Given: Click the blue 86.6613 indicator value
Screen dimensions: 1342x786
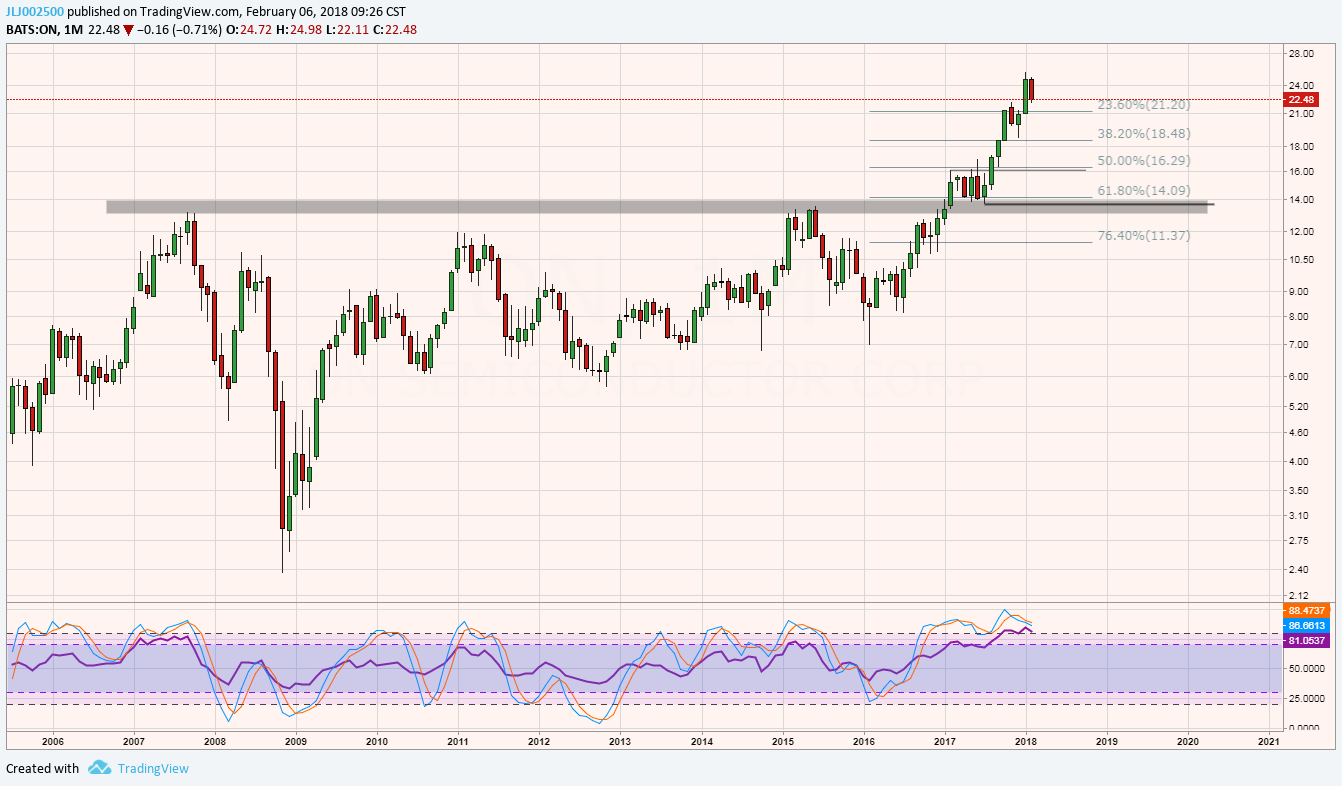Looking at the screenshot, I should [1307, 625].
